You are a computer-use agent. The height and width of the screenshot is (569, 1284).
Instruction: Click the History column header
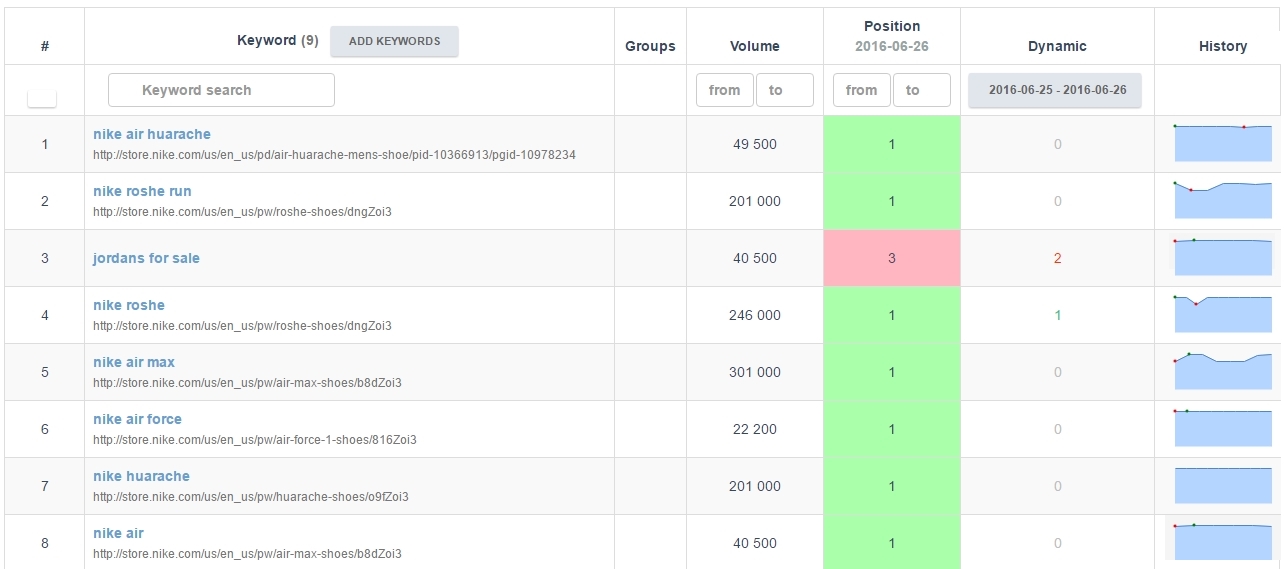pos(1223,46)
